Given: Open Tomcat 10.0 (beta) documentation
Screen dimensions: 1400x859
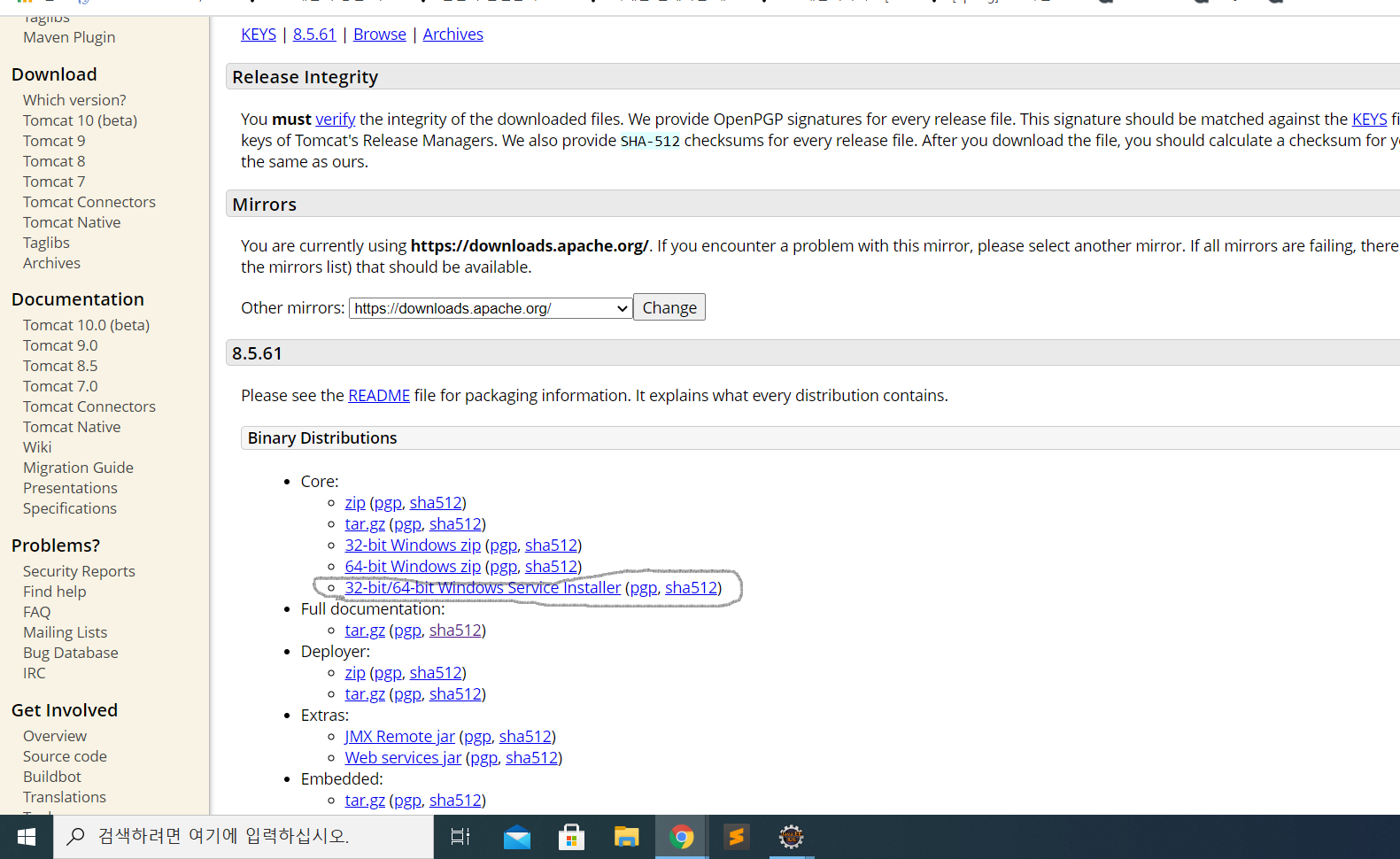Looking at the screenshot, I should [86, 325].
